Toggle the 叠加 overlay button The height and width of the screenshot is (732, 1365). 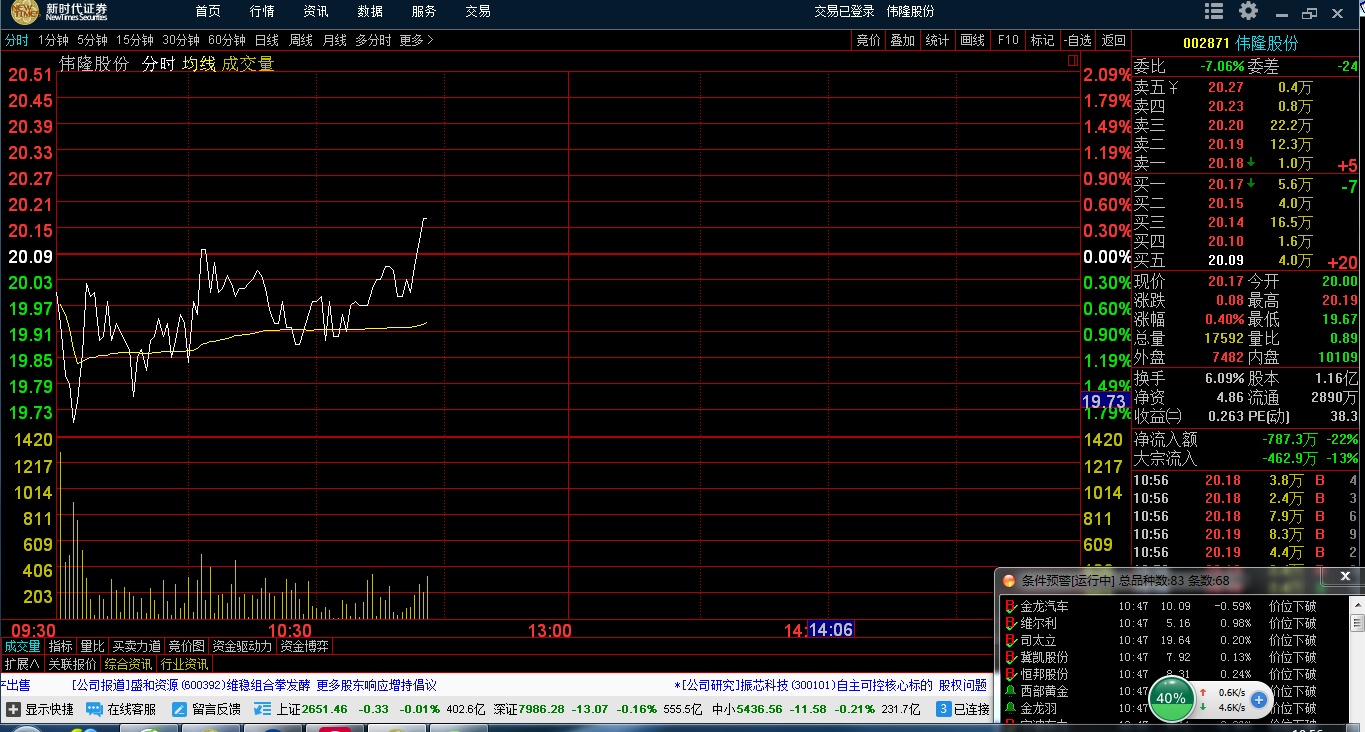click(902, 41)
